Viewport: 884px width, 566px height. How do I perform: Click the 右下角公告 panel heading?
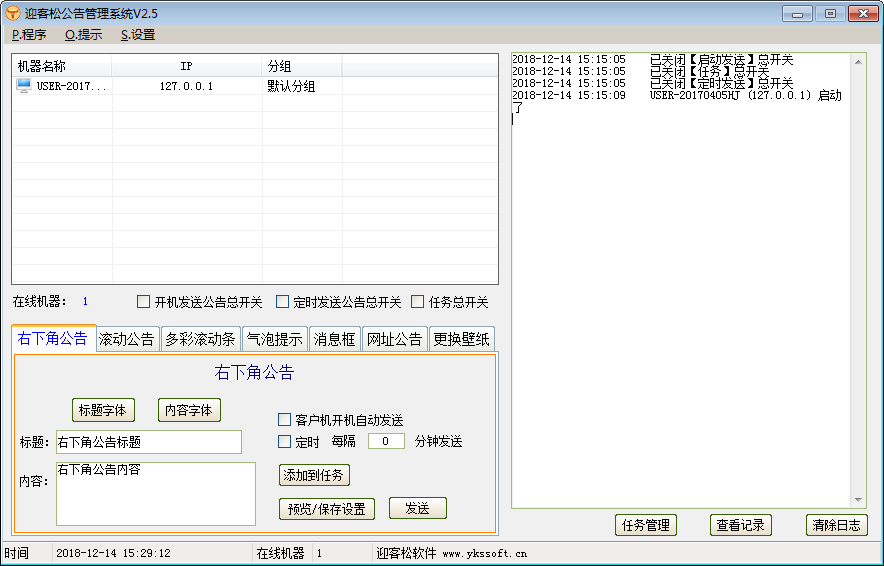[x=254, y=373]
